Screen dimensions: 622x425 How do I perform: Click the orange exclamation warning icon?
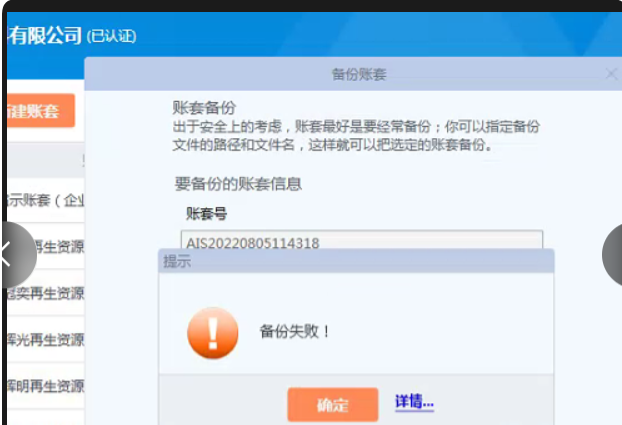pos(213,332)
